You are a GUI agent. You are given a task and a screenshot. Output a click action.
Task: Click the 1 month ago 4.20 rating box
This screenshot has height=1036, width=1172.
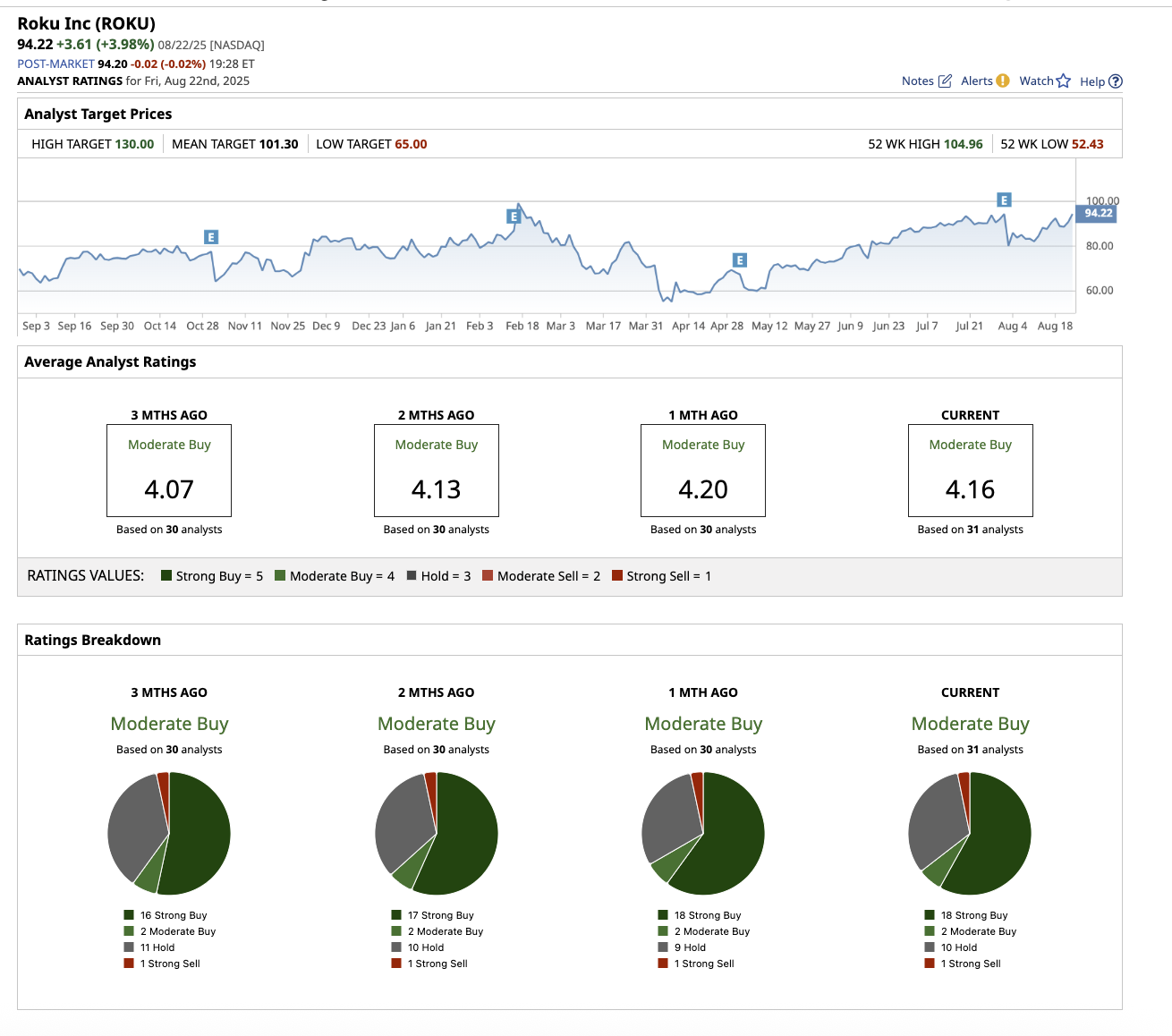point(703,471)
